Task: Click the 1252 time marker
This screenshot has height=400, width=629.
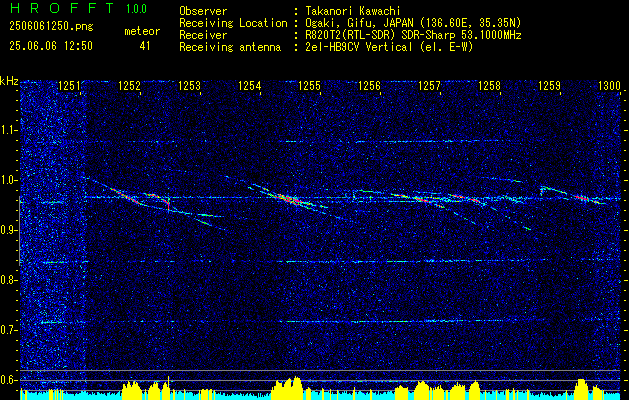Action: [130, 86]
